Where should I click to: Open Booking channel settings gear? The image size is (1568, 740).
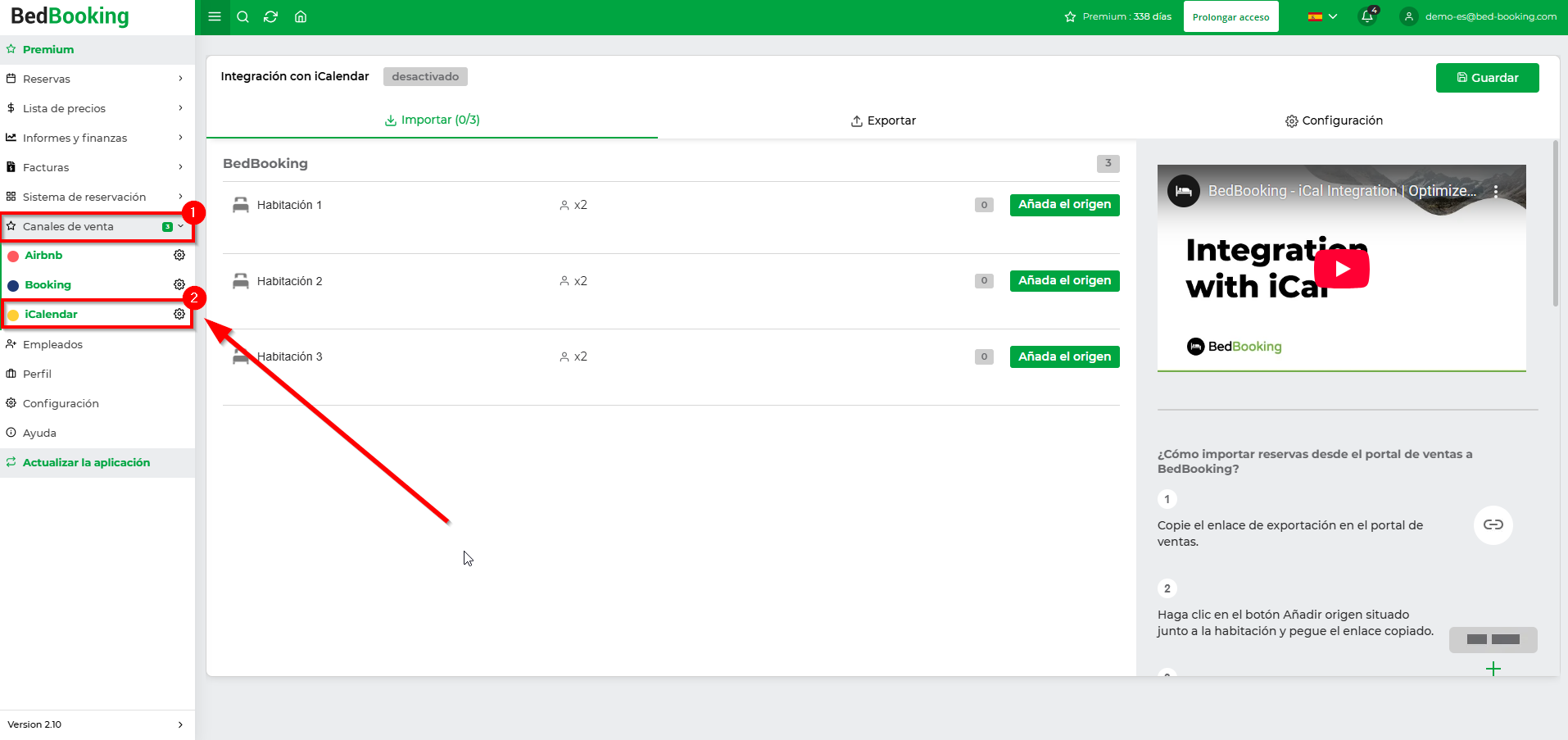tap(179, 284)
